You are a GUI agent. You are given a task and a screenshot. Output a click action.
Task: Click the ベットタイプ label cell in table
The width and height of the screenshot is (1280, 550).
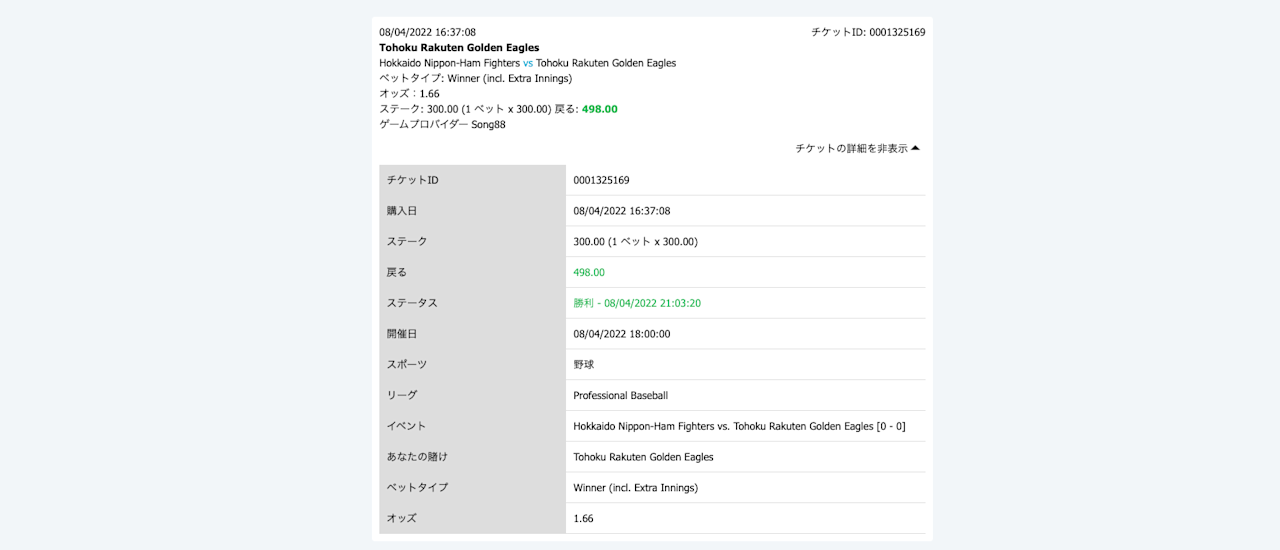472,488
